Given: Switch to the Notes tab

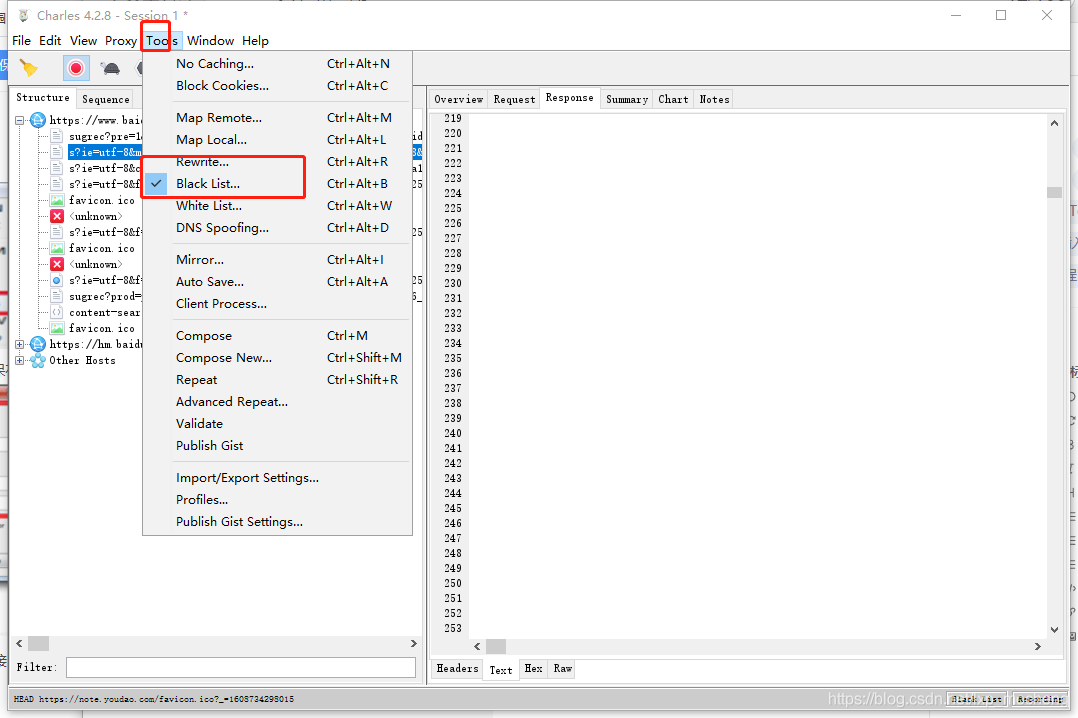Looking at the screenshot, I should pyautogui.click(x=714, y=99).
